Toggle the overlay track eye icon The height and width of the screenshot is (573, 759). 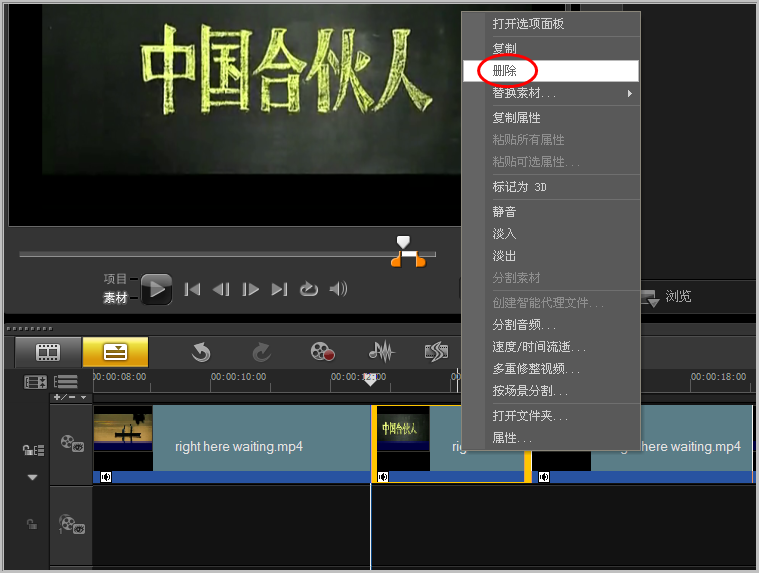click(x=72, y=525)
